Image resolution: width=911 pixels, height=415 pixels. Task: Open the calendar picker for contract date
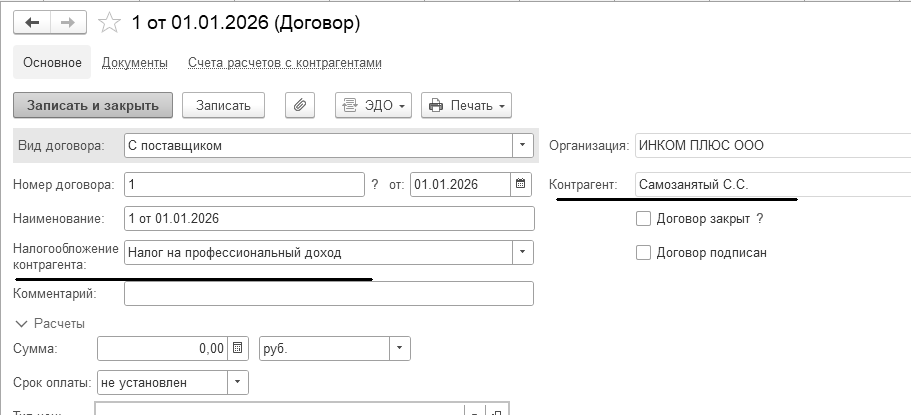[520, 184]
